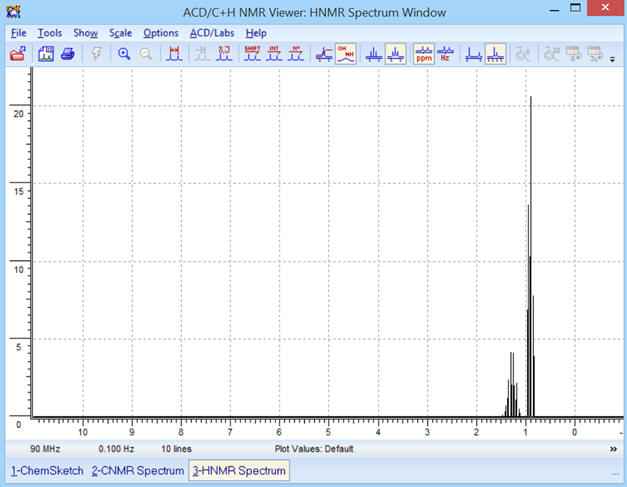Click the grayed lightning bolt icon
This screenshot has width=627, height=487.
(x=96, y=54)
